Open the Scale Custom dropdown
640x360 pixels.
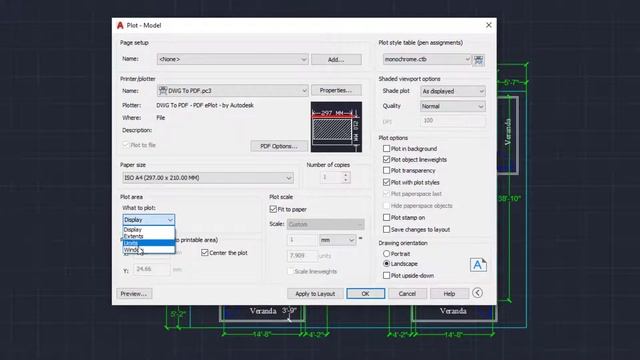pyautogui.click(x=325, y=224)
